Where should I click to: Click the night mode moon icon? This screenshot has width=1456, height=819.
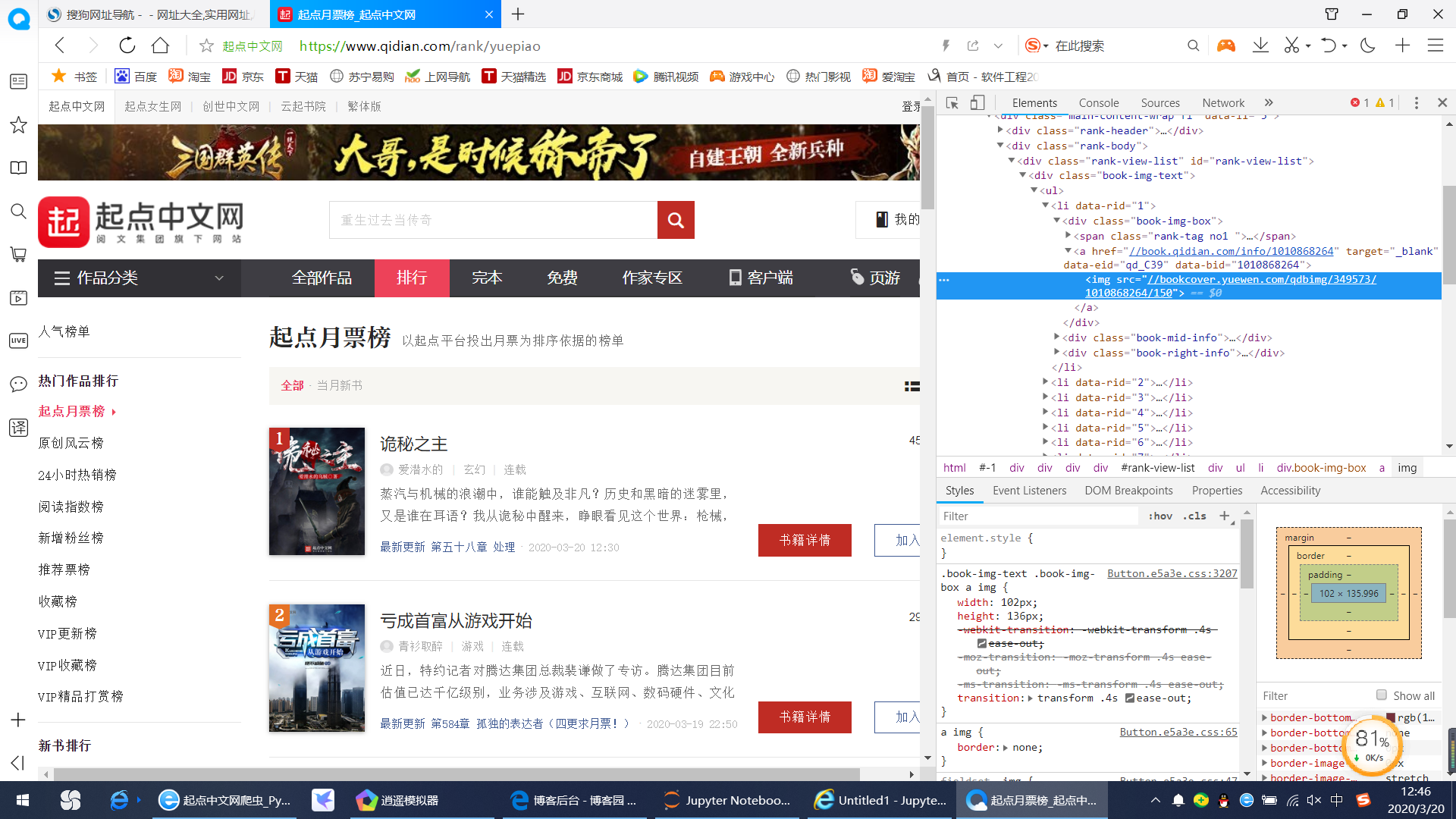click(1368, 45)
